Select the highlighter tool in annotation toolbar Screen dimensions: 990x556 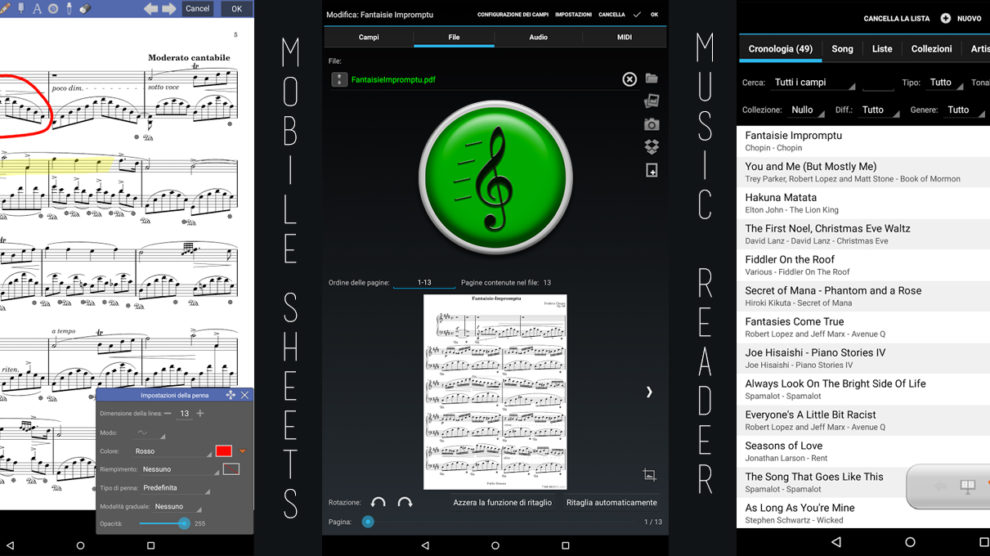pyautogui.click(x=21, y=8)
